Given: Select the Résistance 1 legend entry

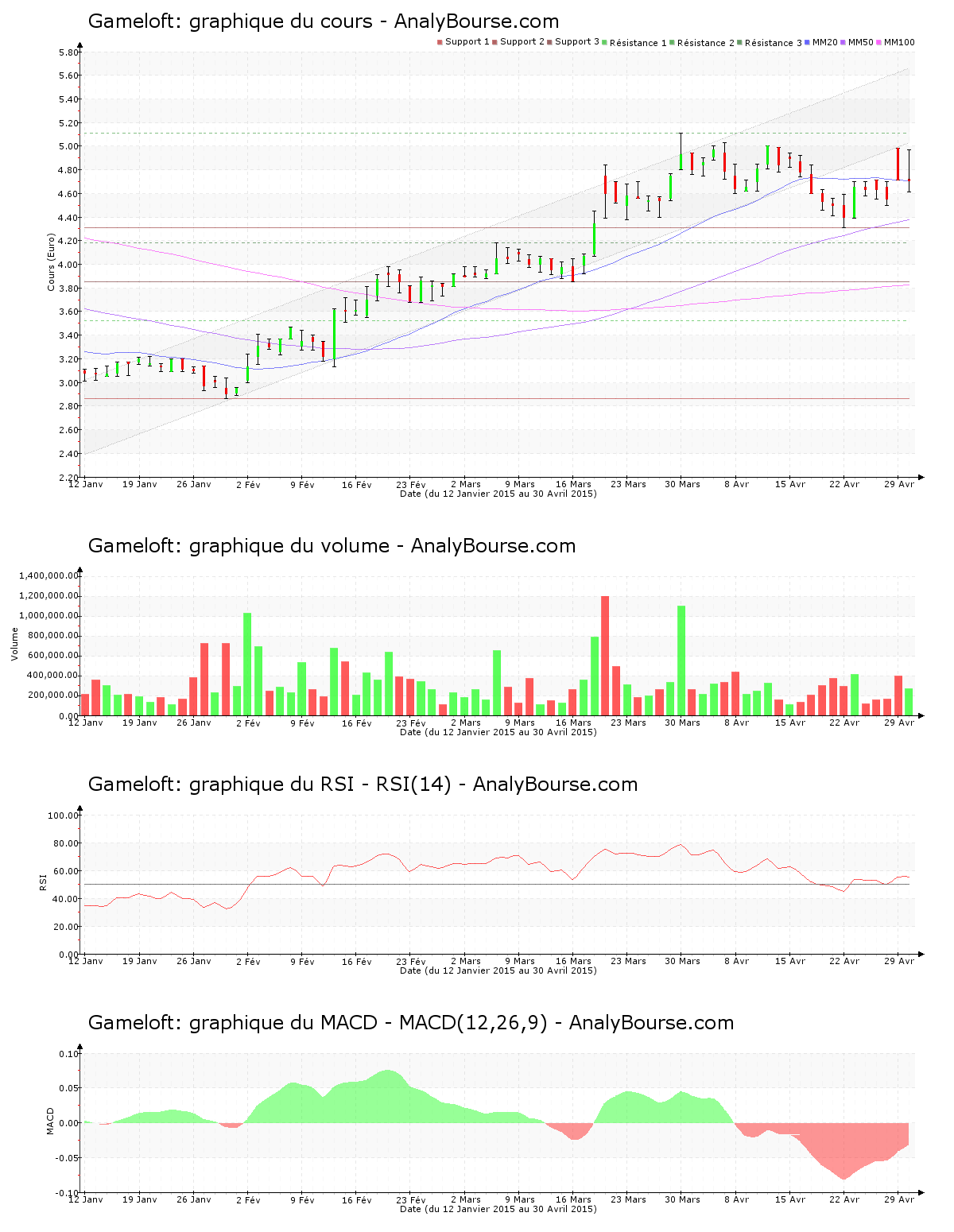Looking at the screenshot, I should 634,43.
